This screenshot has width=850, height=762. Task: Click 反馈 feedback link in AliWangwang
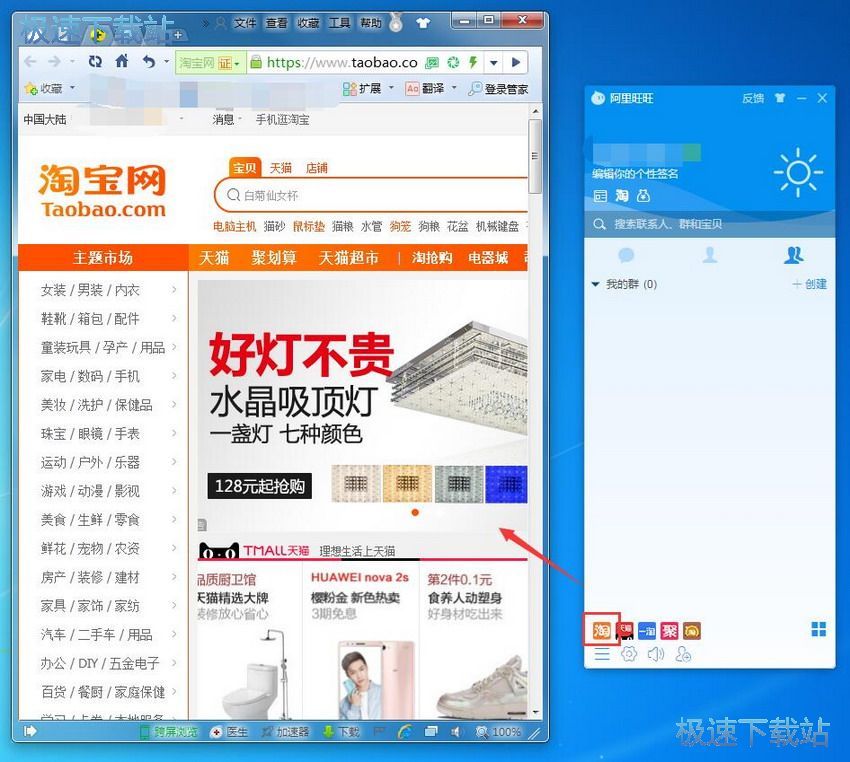(753, 98)
